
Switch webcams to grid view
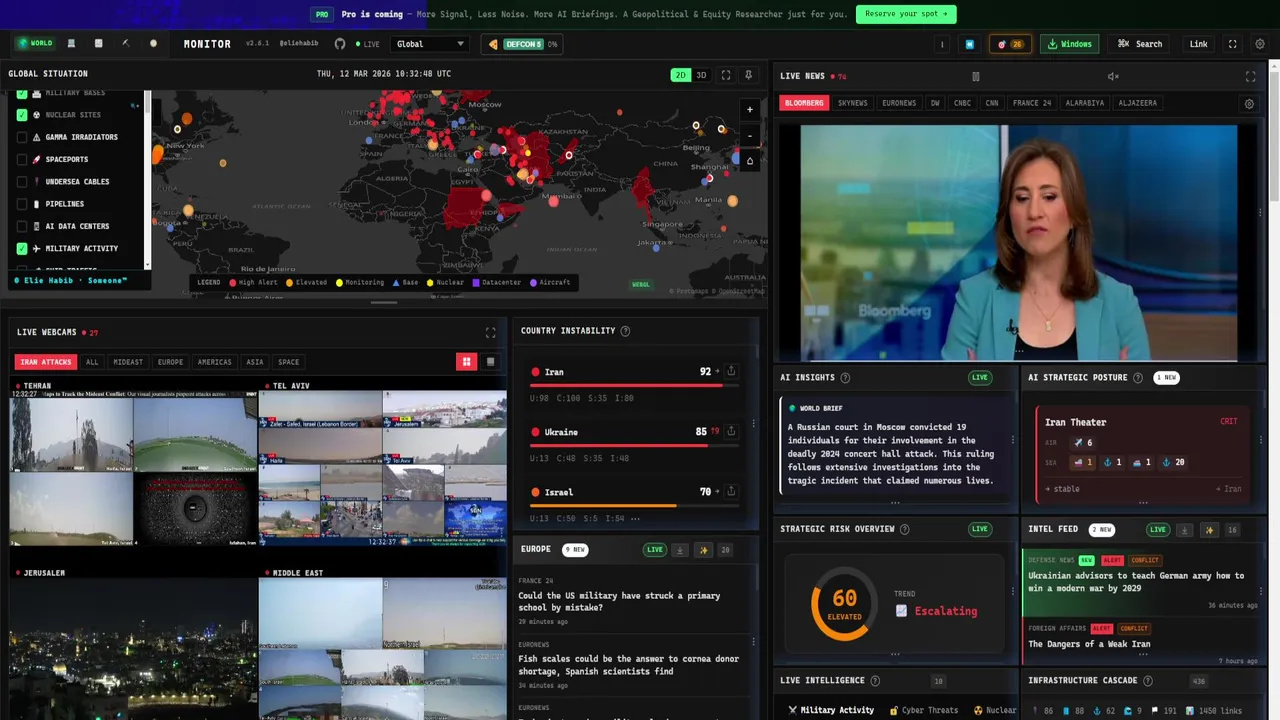pyautogui.click(x=466, y=362)
